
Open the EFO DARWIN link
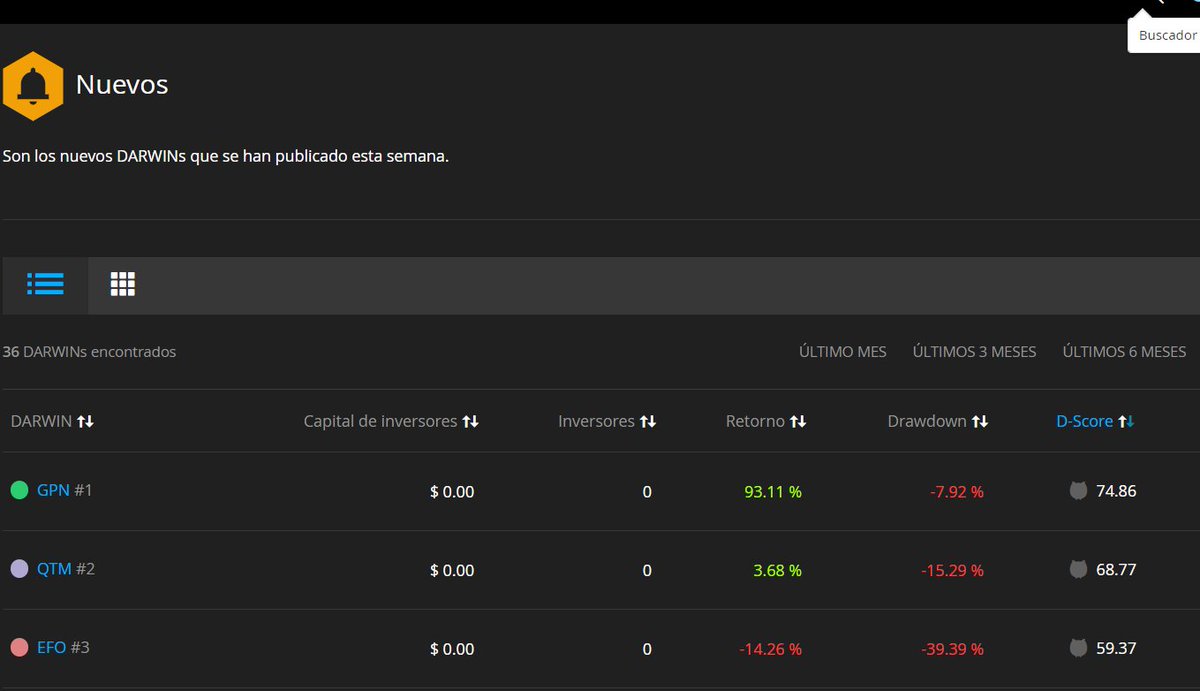click(x=51, y=648)
